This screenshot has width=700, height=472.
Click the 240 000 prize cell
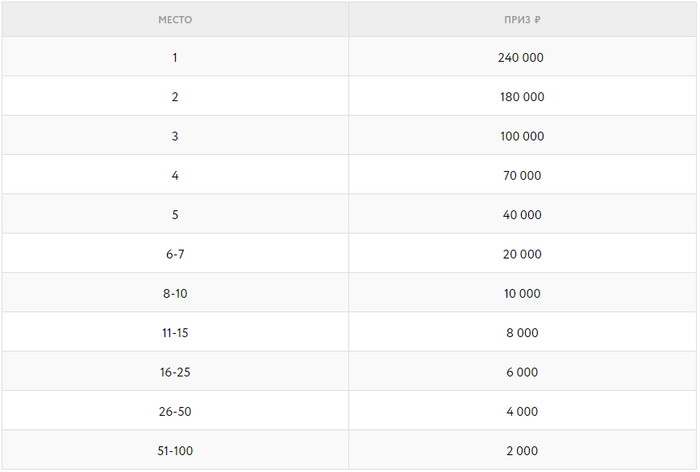(x=521, y=58)
